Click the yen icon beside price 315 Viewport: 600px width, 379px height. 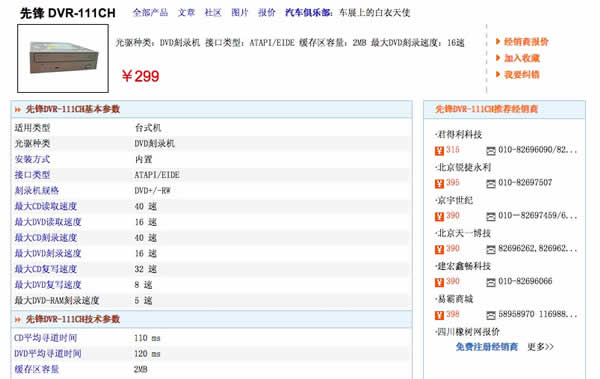point(439,151)
